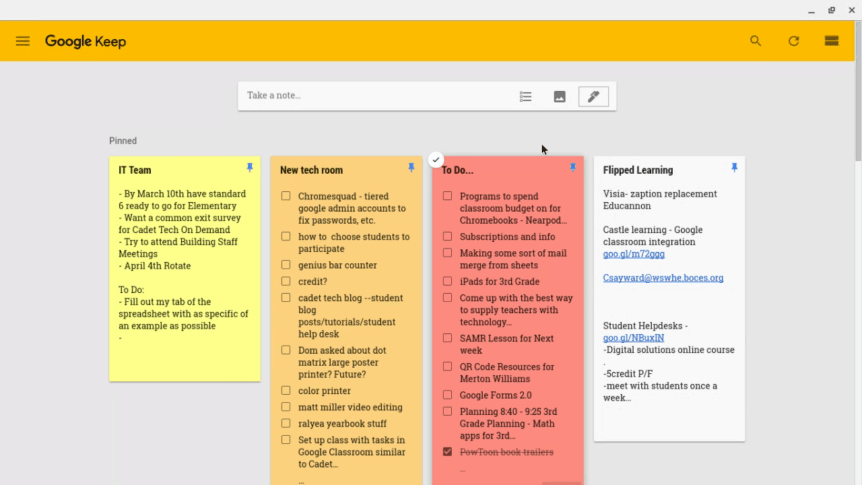
Task: Switch to list view layout
Action: coord(831,41)
